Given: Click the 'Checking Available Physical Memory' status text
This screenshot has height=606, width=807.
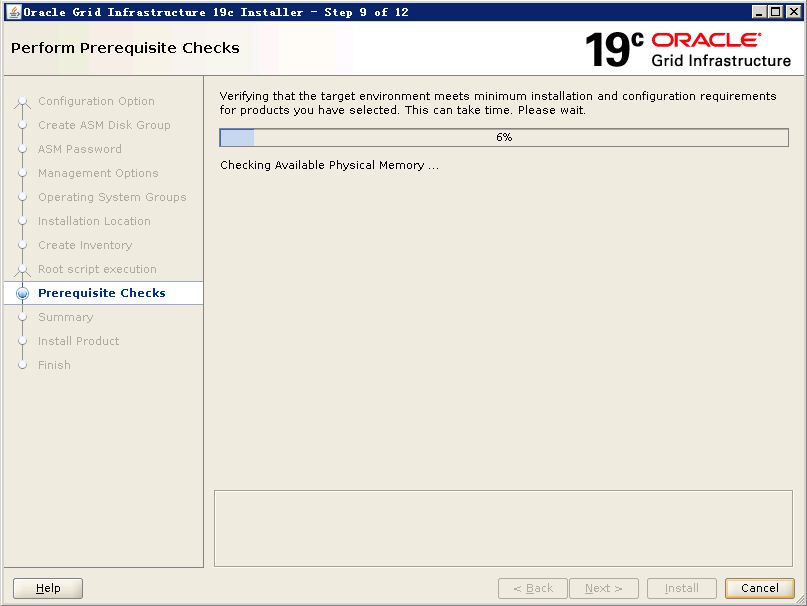Looking at the screenshot, I should 329,165.
